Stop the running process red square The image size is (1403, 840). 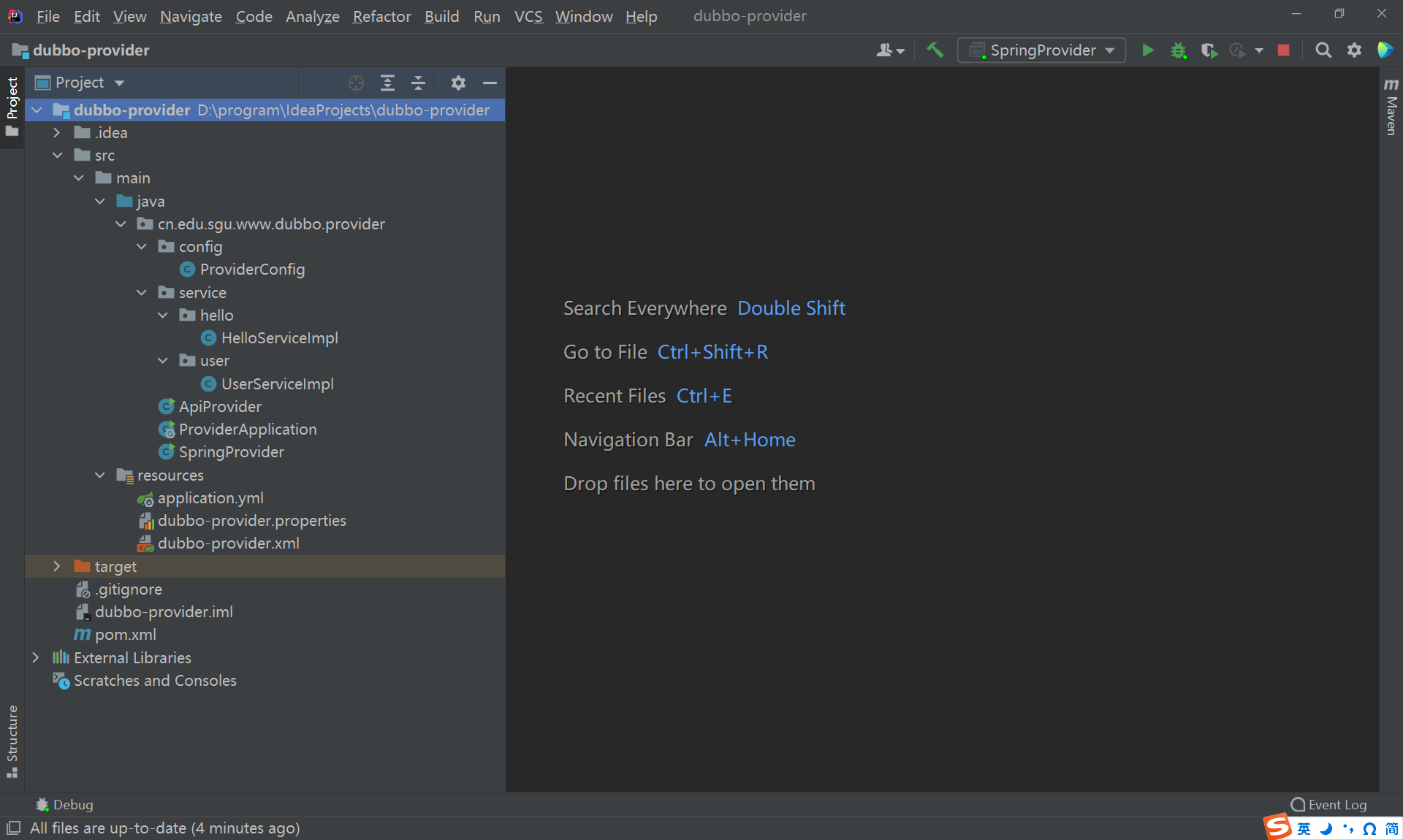(x=1283, y=50)
